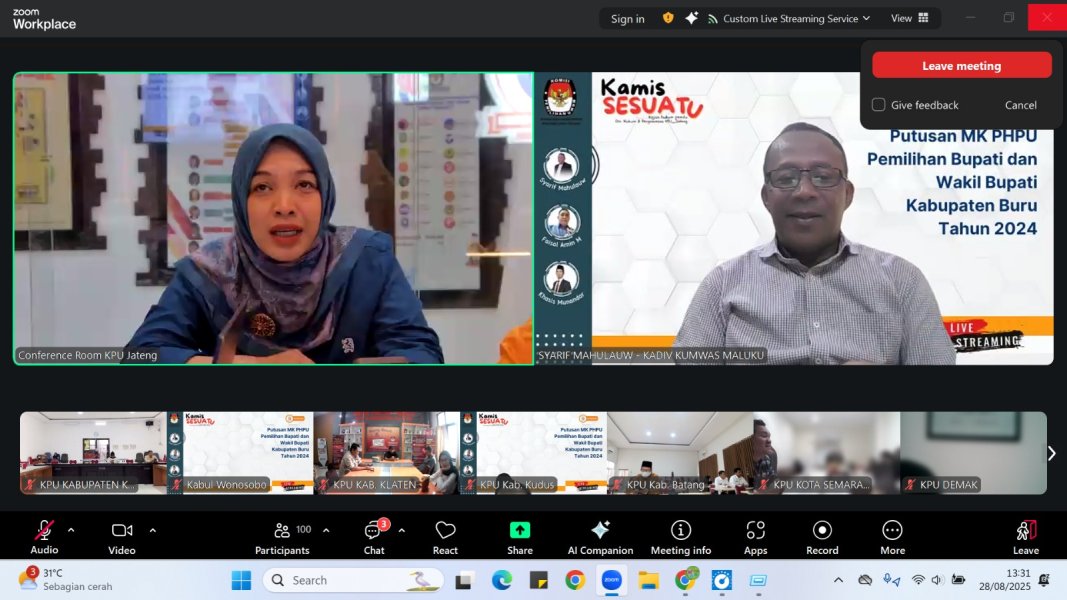Image resolution: width=1067 pixels, height=600 pixels.
Task: Unmute microphone using the Audio button
Action: (x=44, y=536)
